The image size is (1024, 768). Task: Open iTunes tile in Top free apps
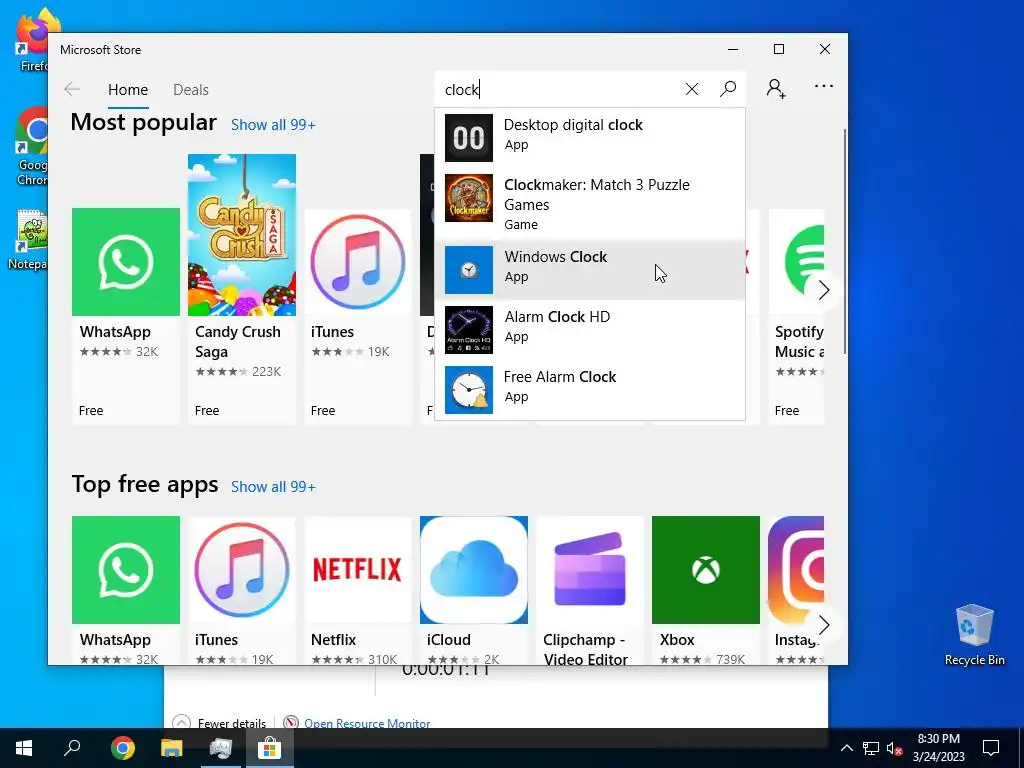point(242,590)
